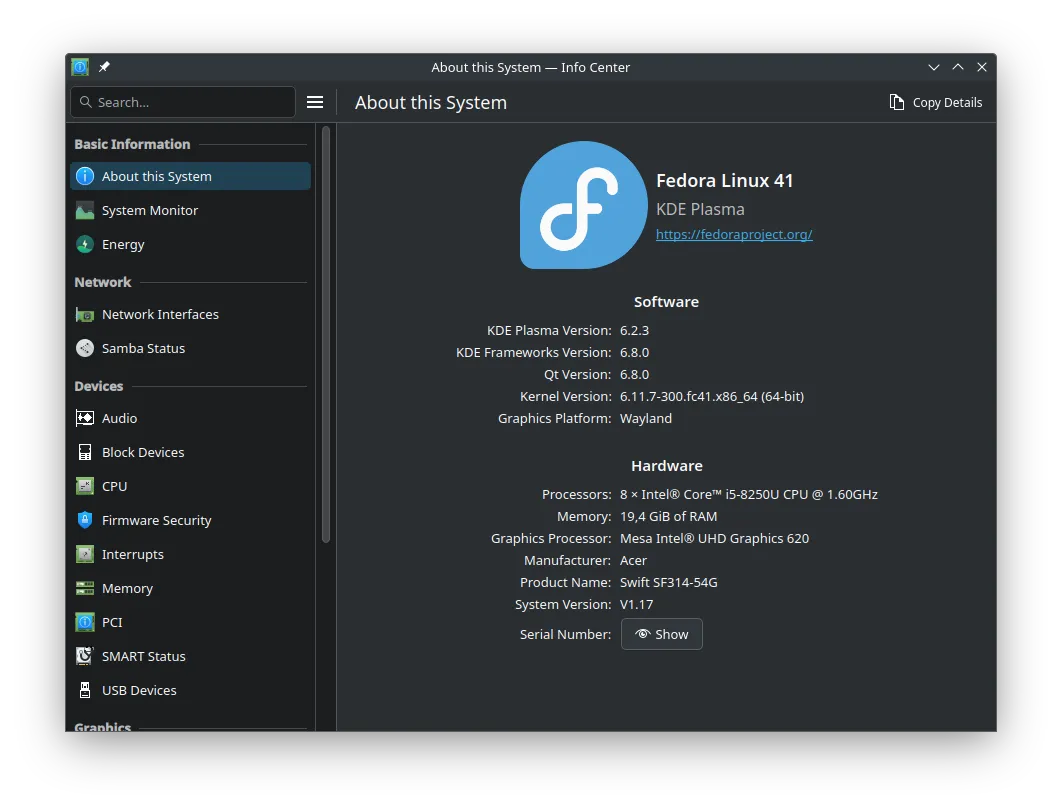Click the Copy Details button
Image resolution: width=1062 pixels, height=809 pixels.
click(x=936, y=102)
